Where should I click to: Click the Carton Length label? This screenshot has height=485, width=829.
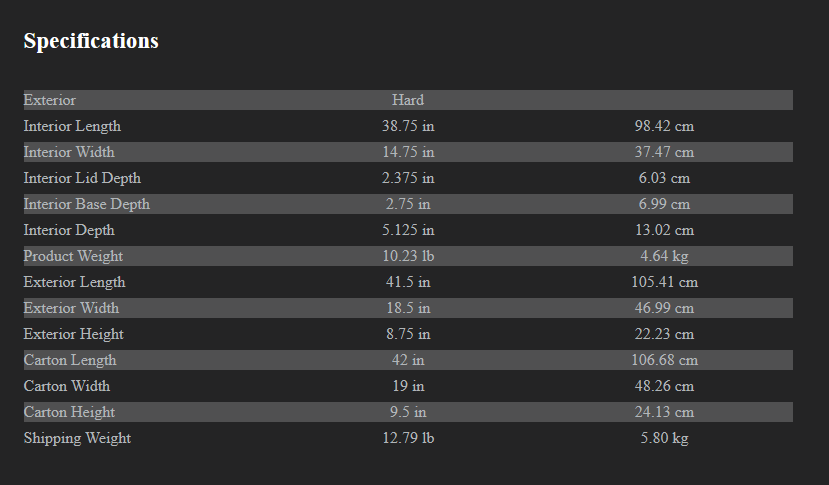click(70, 360)
